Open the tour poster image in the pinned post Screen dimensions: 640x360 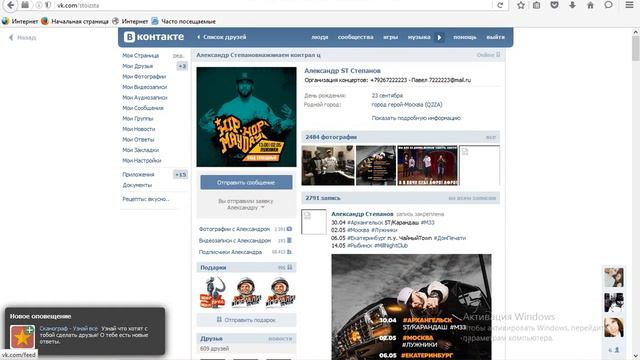coord(411,307)
